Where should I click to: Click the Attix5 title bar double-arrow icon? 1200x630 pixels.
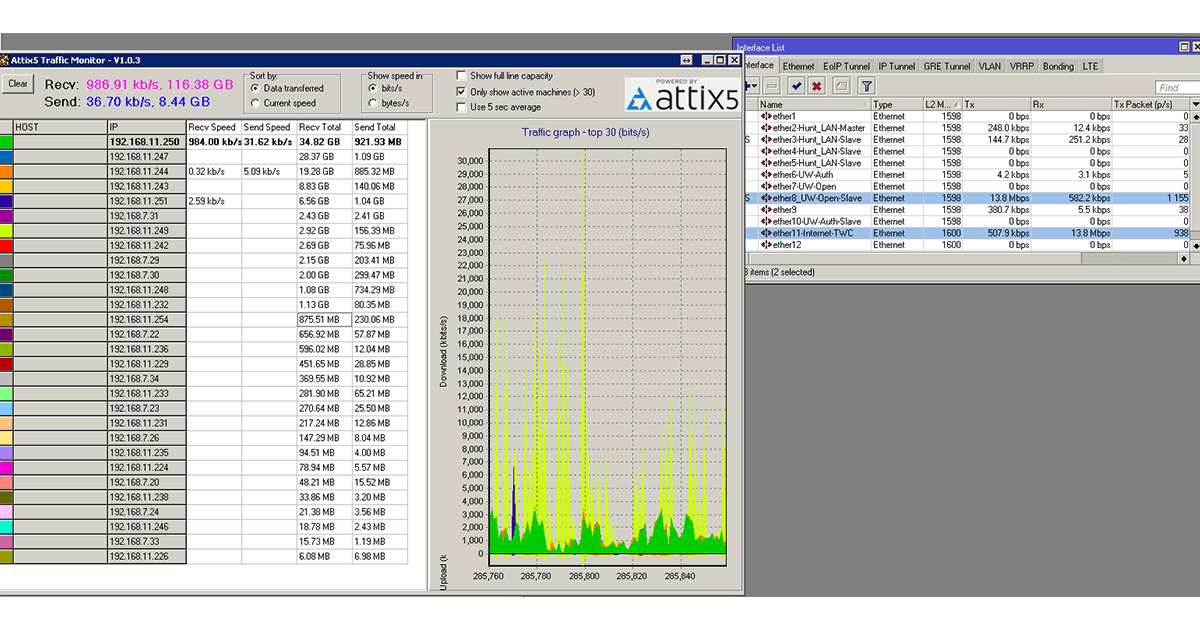(687, 60)
